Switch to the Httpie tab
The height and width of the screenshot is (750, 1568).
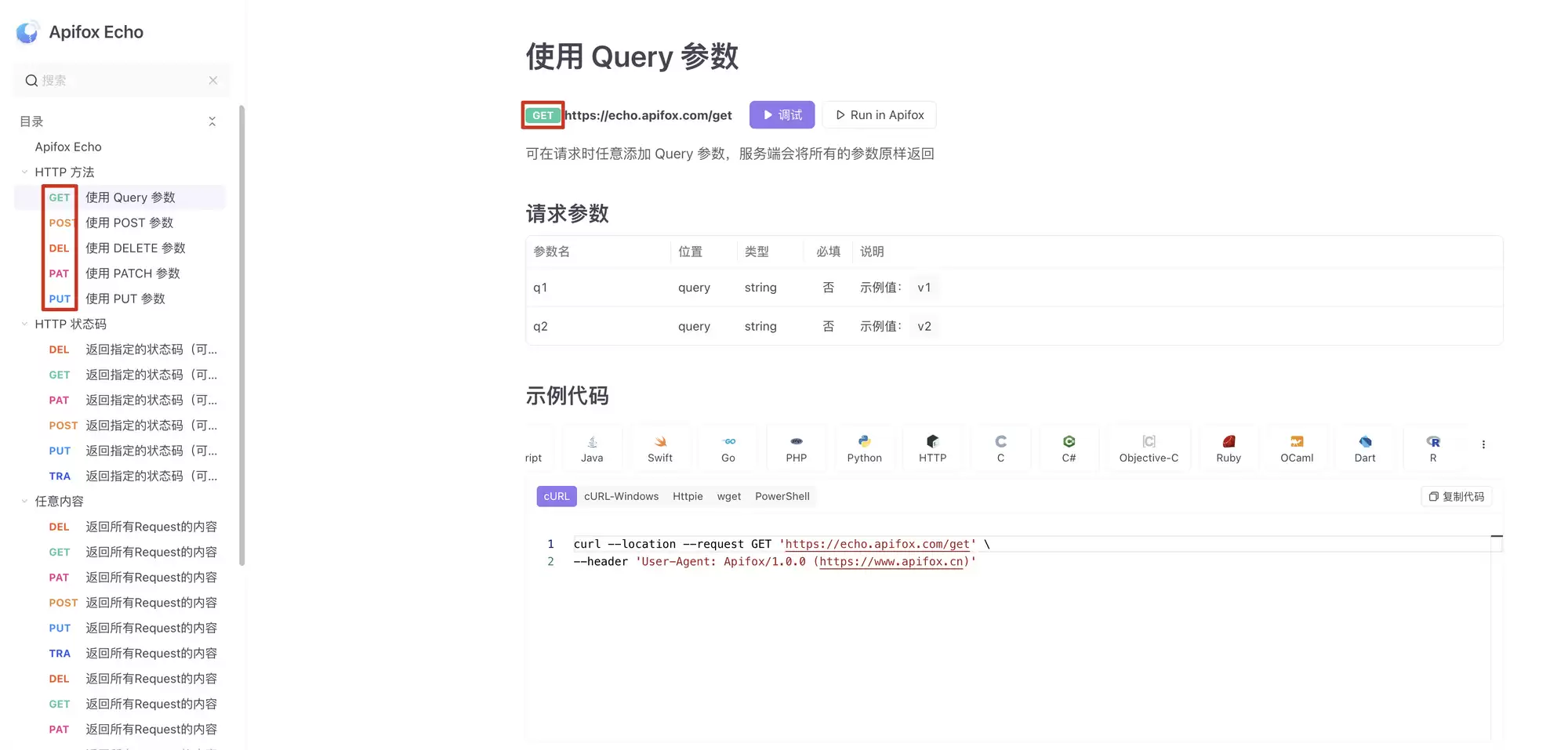click(x=688, y=496)
